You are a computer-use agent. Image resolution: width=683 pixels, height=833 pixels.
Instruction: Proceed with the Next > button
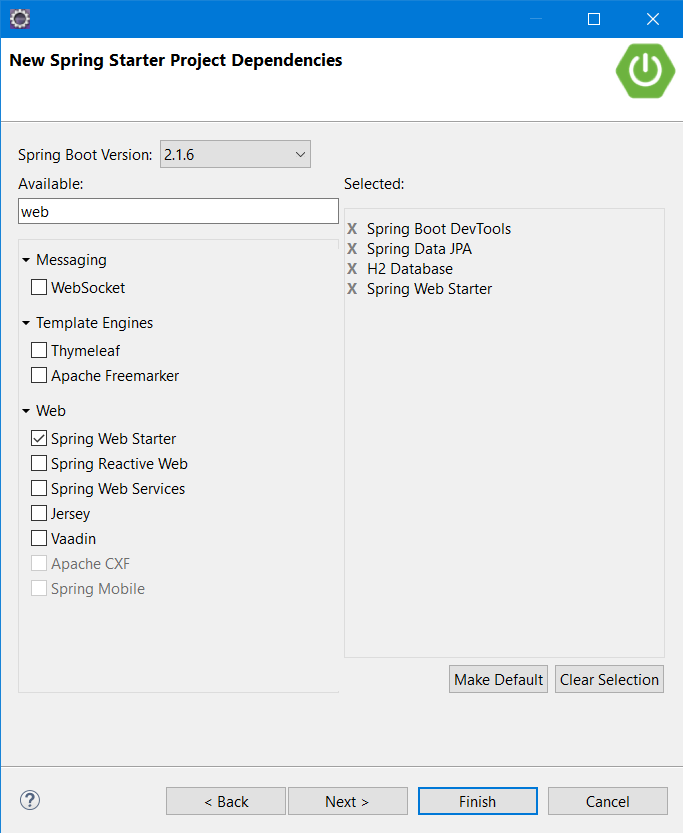[x=347, y=801]
